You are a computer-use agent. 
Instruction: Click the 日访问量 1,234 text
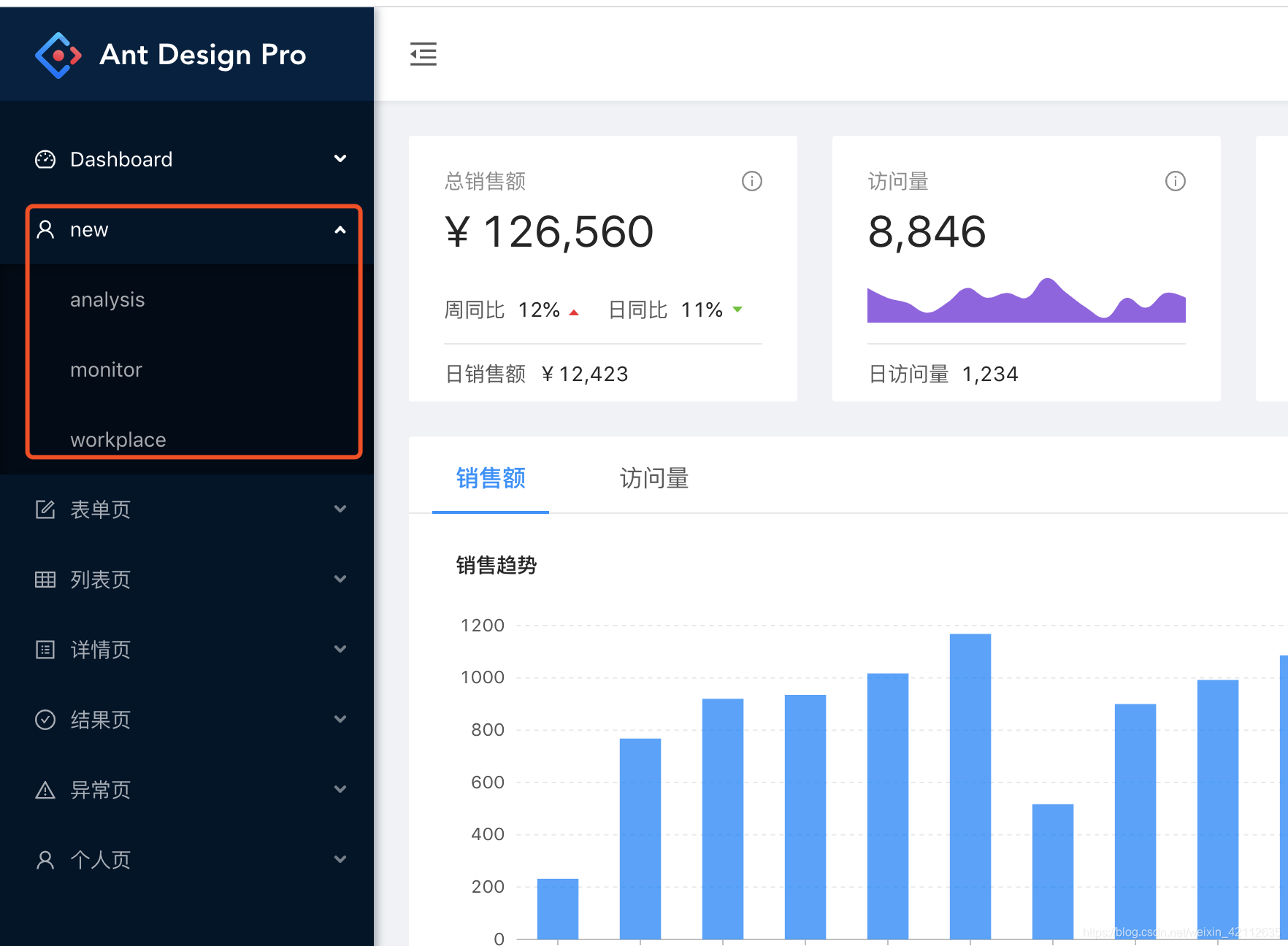coord(943,374)
